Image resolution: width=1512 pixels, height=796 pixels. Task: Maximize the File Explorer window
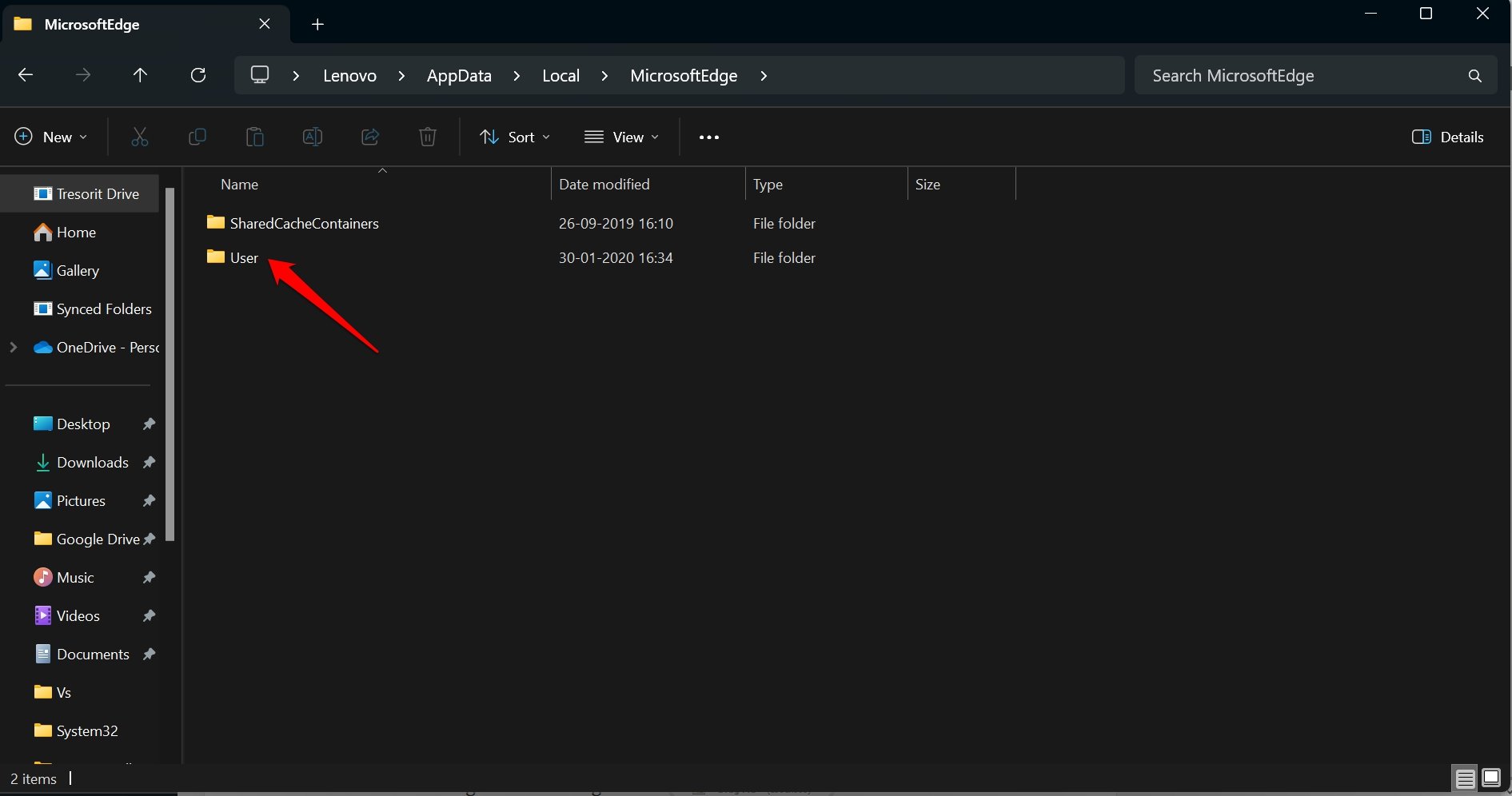click(x=1426, y=14)
